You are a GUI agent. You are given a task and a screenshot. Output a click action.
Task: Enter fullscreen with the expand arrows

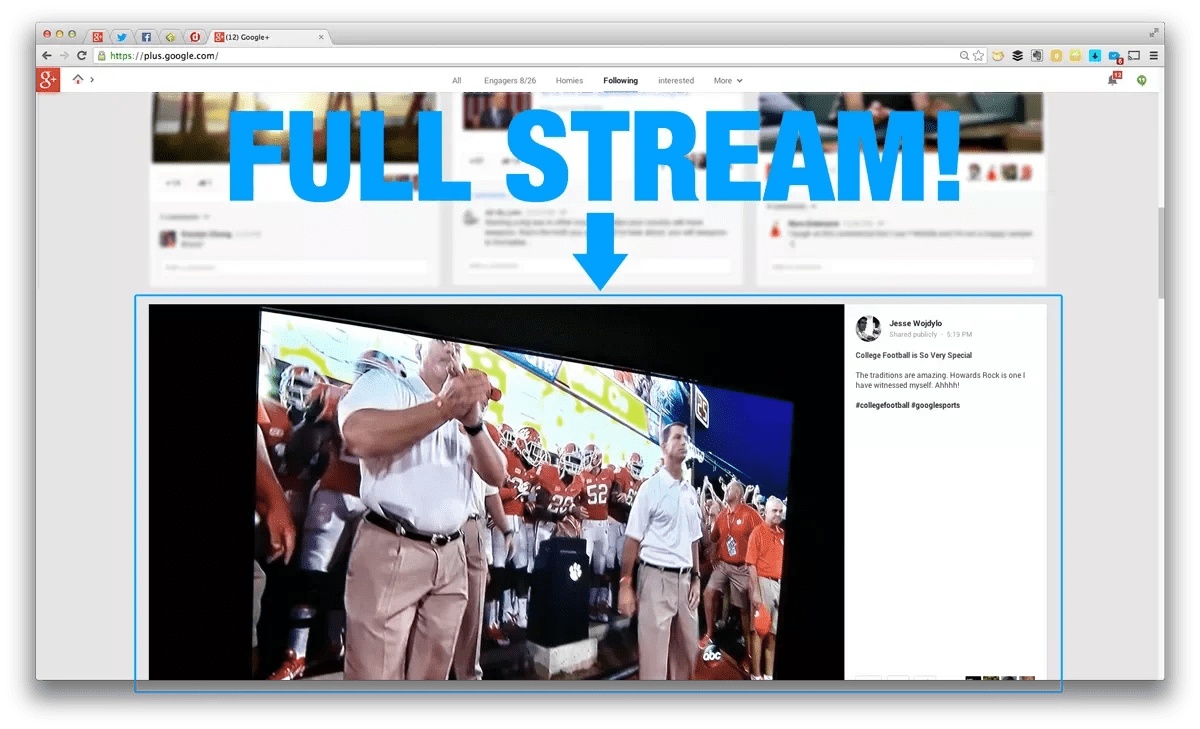tap(1154, 33)
